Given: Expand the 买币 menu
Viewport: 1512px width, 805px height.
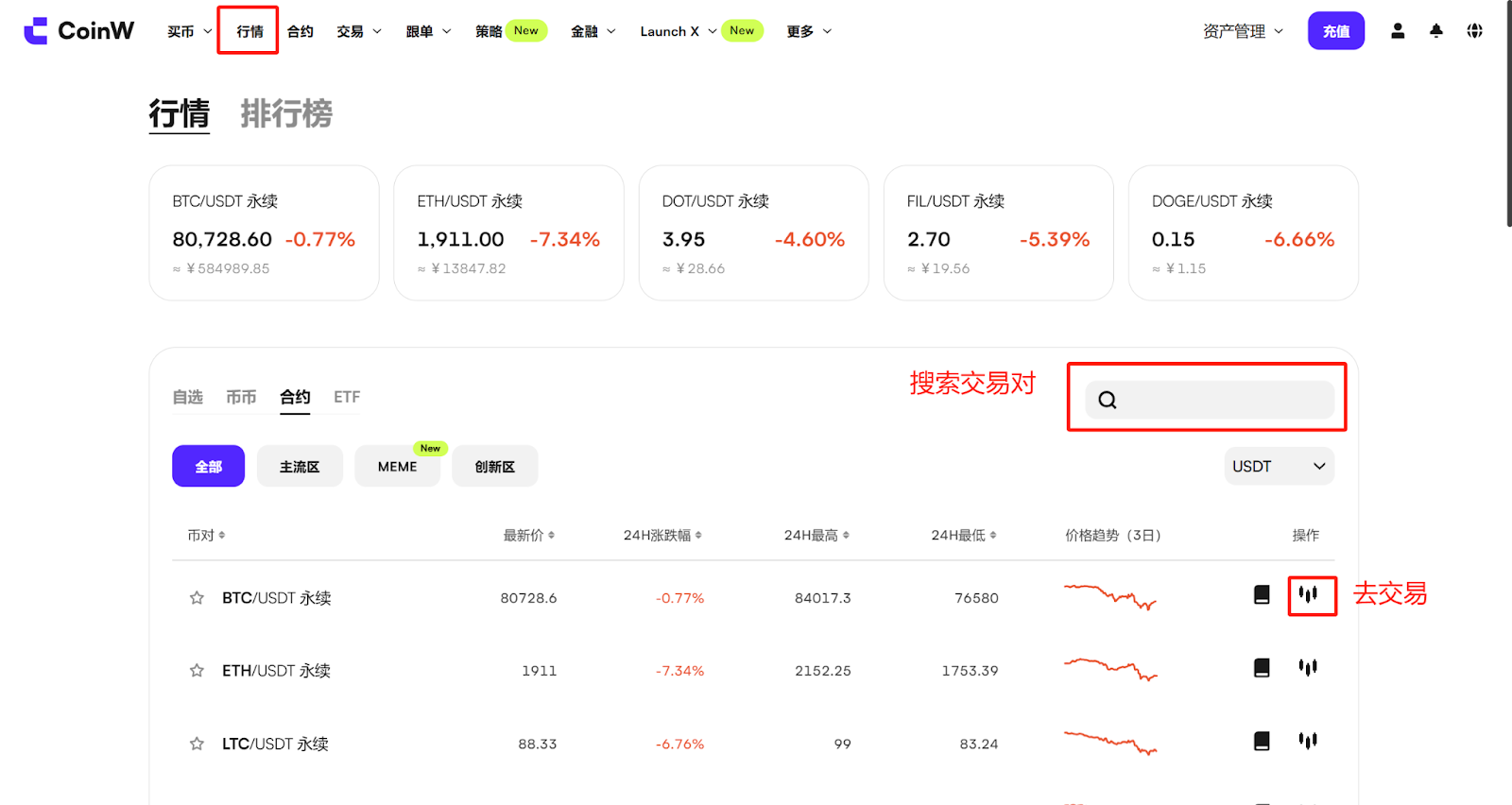Looking at the screenshot, I should point(190,31).
